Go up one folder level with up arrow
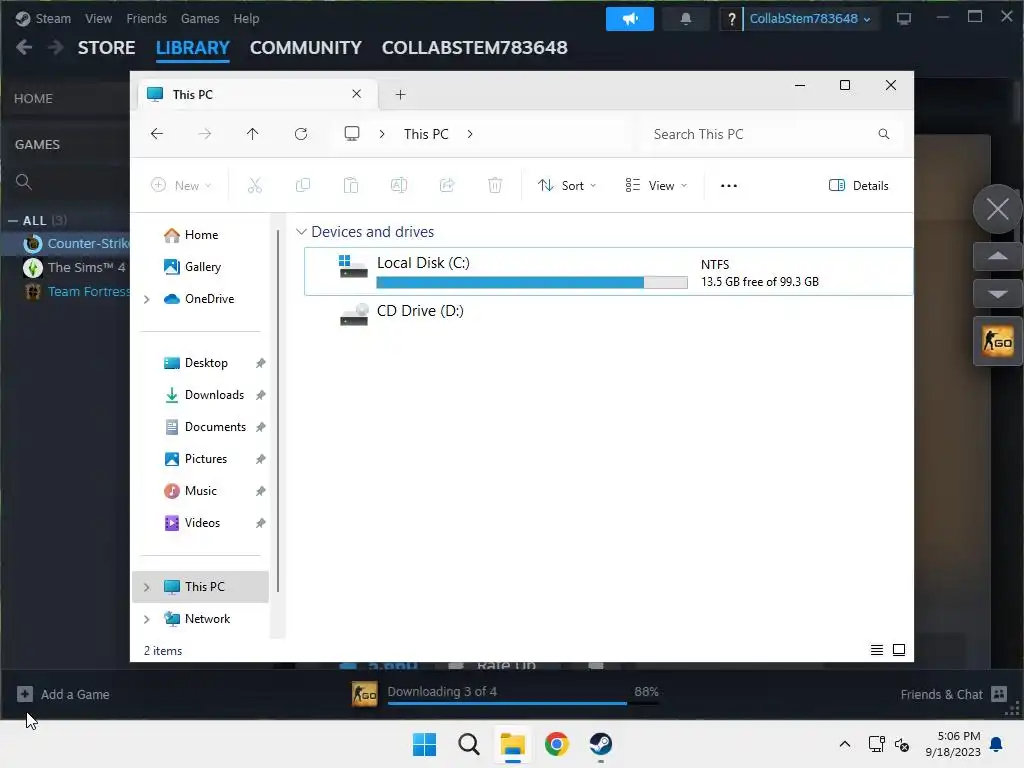The image size is (1024, 768). click(x=253, y=134)
